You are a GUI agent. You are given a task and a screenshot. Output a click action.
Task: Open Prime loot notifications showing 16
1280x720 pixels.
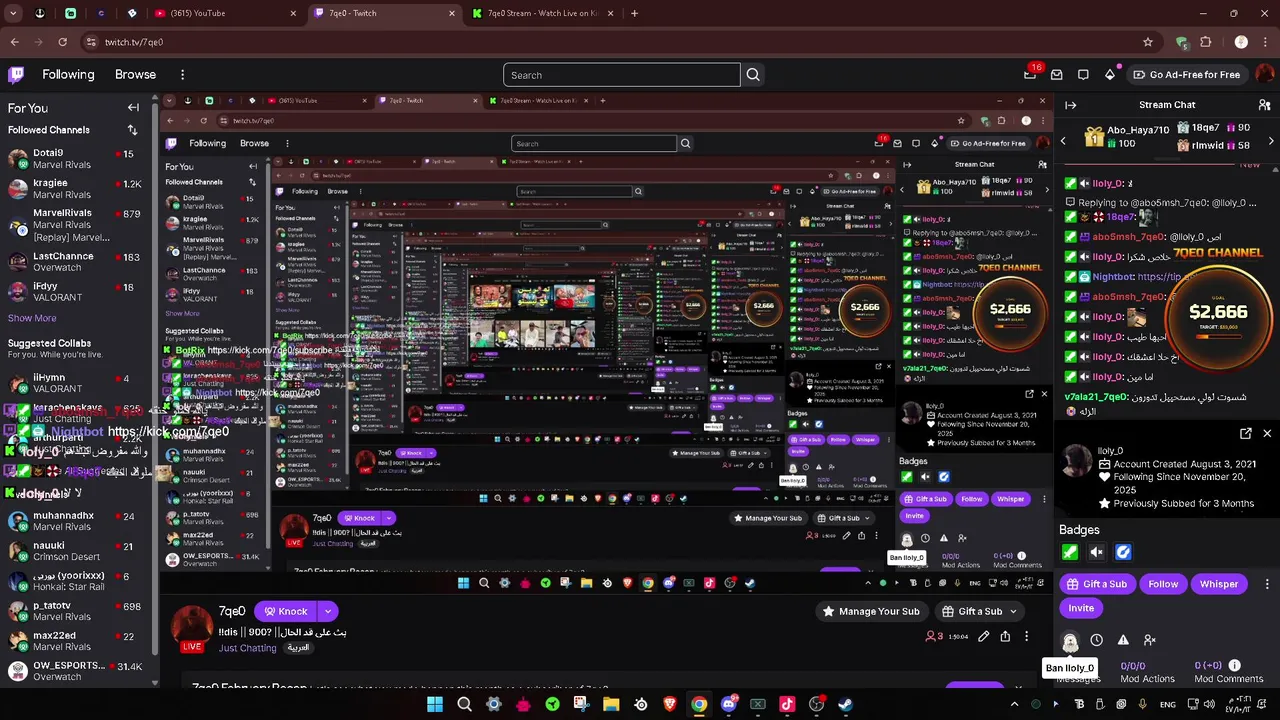[1031, 74]
